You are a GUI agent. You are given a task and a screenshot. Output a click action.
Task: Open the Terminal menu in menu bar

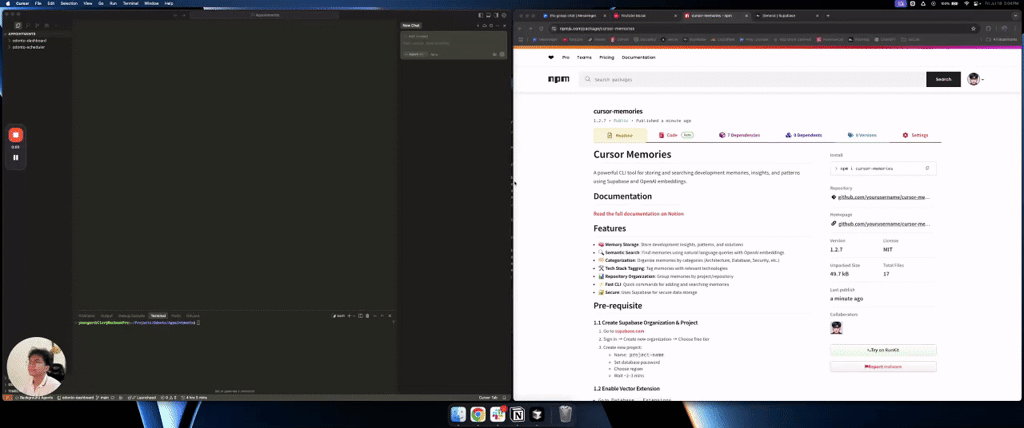pos(130,4)
